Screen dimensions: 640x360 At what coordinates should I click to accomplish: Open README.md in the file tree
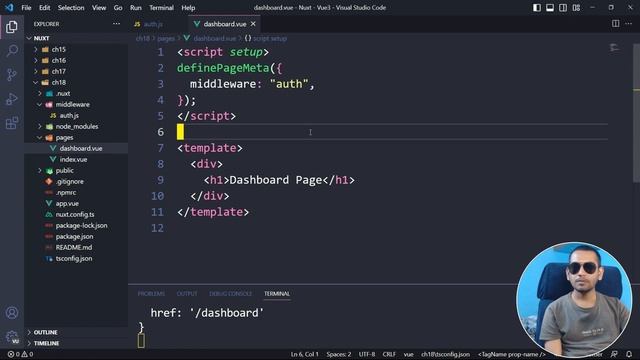(76, 248)
